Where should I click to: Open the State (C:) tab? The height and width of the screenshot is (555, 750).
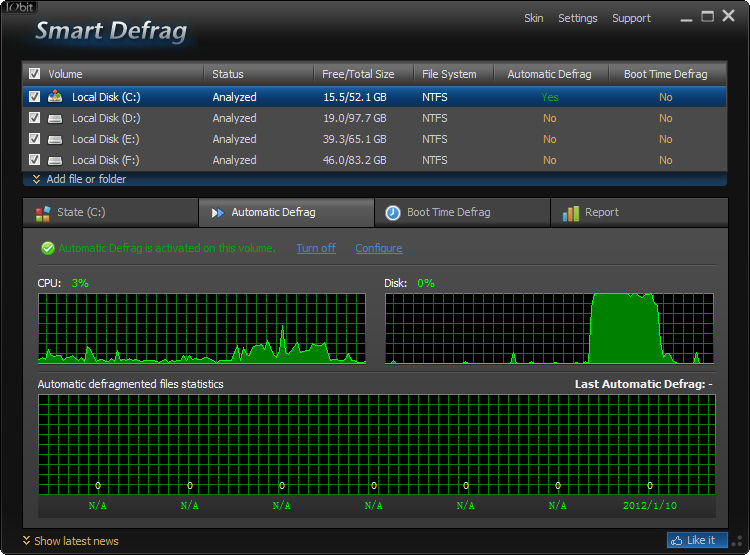[110, 212]
